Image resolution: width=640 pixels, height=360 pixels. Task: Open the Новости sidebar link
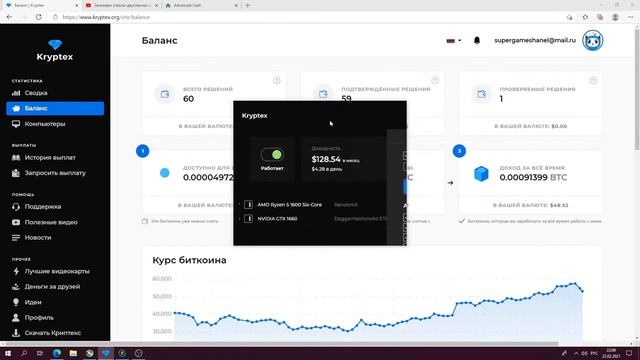[38, 238]
